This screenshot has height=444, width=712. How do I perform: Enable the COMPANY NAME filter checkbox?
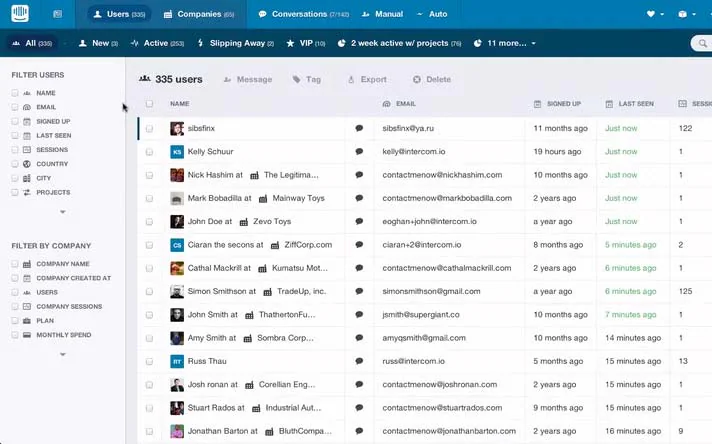(15, 264)
